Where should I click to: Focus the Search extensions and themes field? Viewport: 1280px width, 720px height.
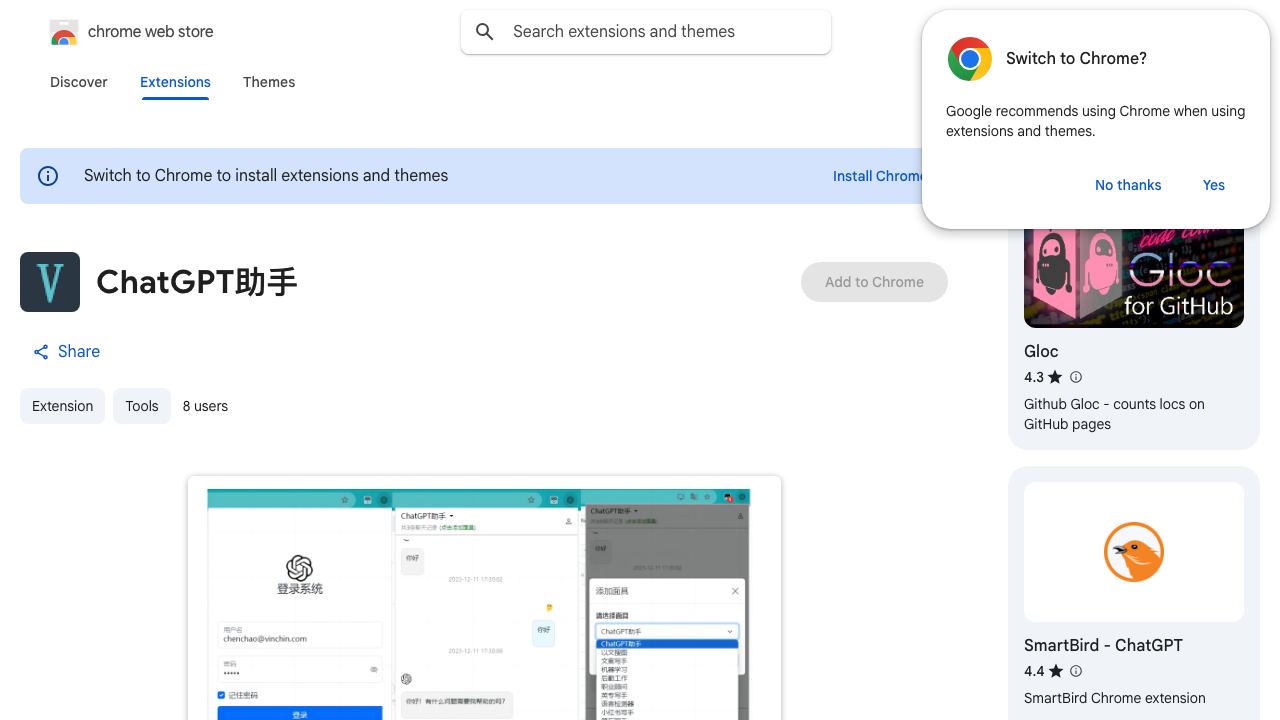click(646, 32)
